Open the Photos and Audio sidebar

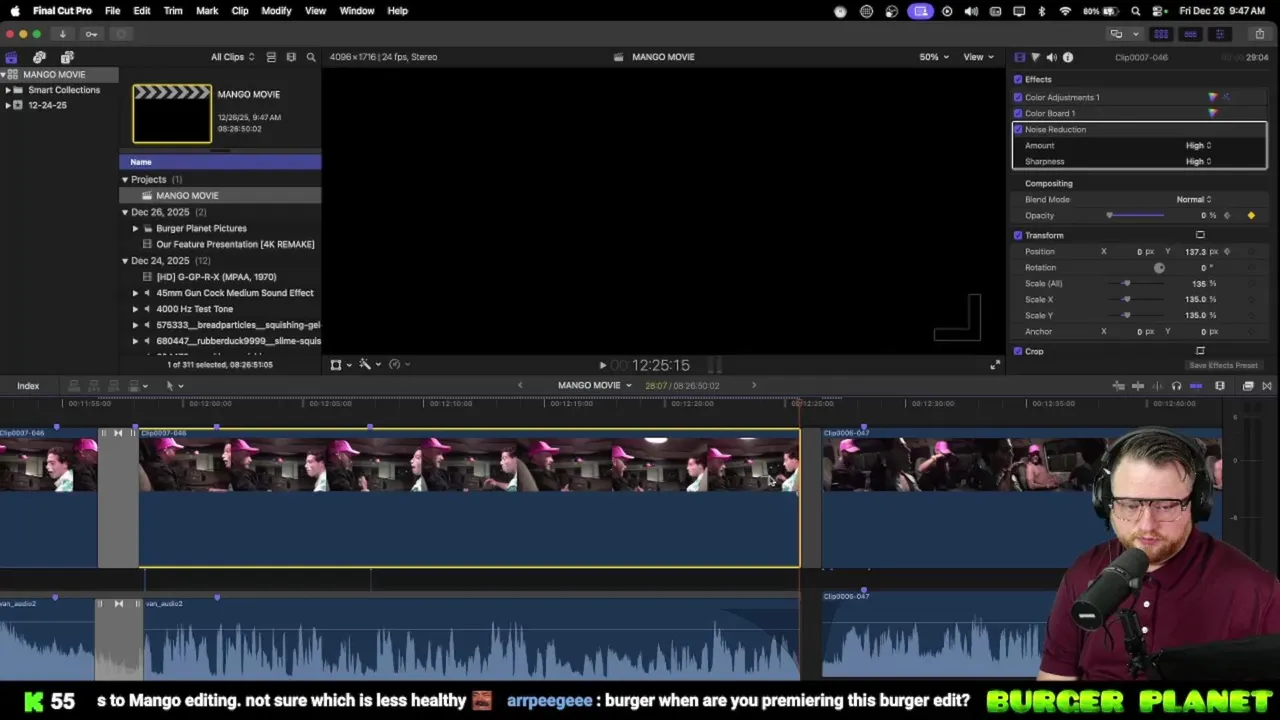point(39,57)
